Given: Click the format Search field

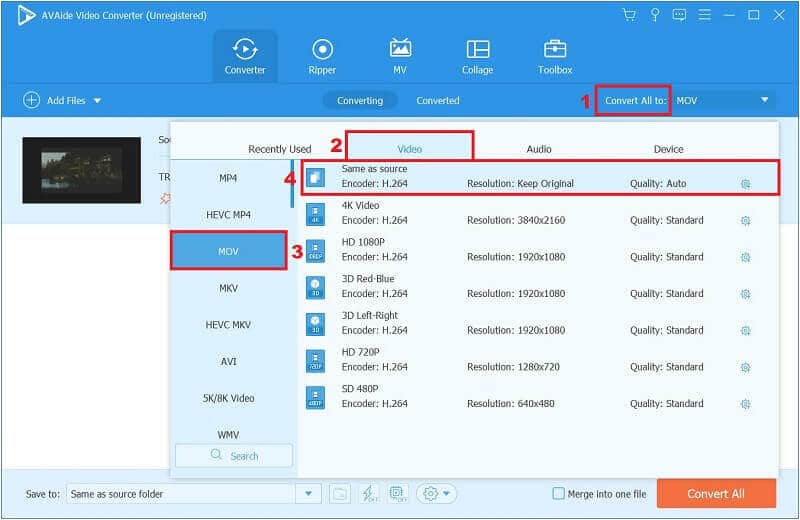Looking at the screenshot, I should pos(234,456).
